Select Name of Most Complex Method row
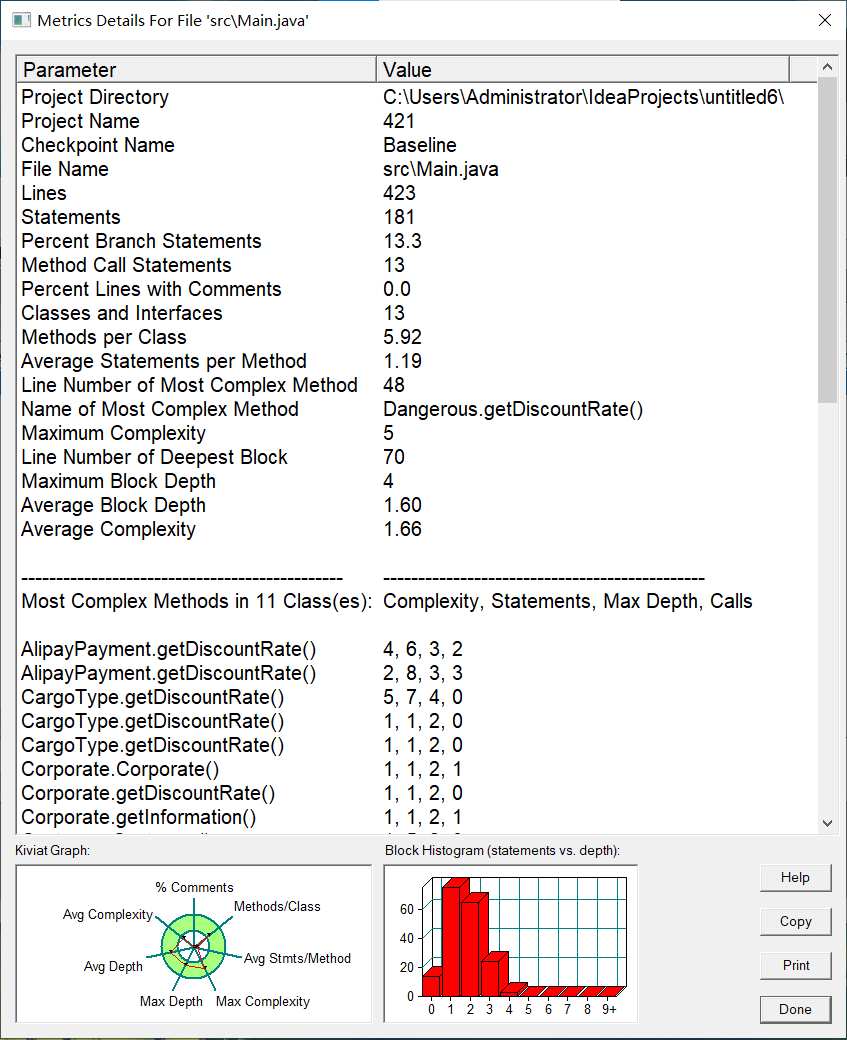Viewport: 847px width, 1040px height. (417, 409)
